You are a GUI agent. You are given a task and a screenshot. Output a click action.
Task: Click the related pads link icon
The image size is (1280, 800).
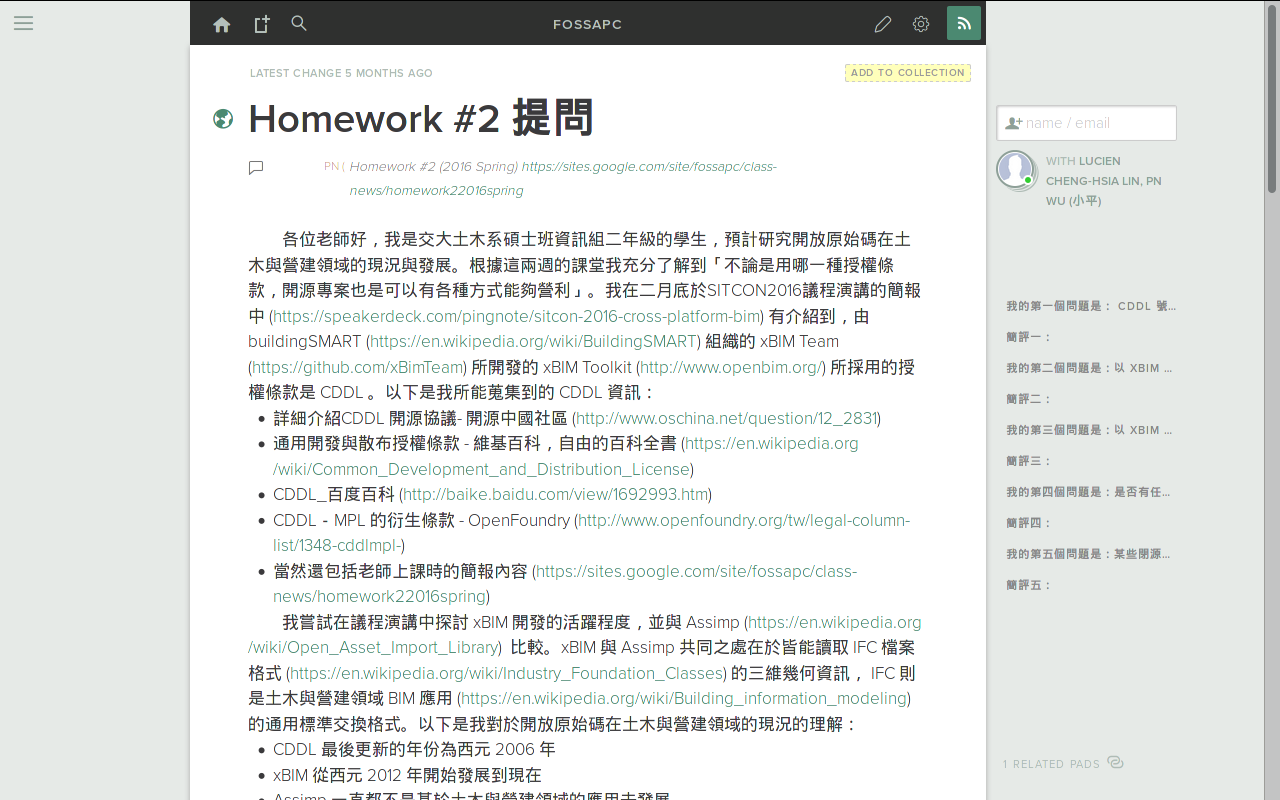point(1116,763)
